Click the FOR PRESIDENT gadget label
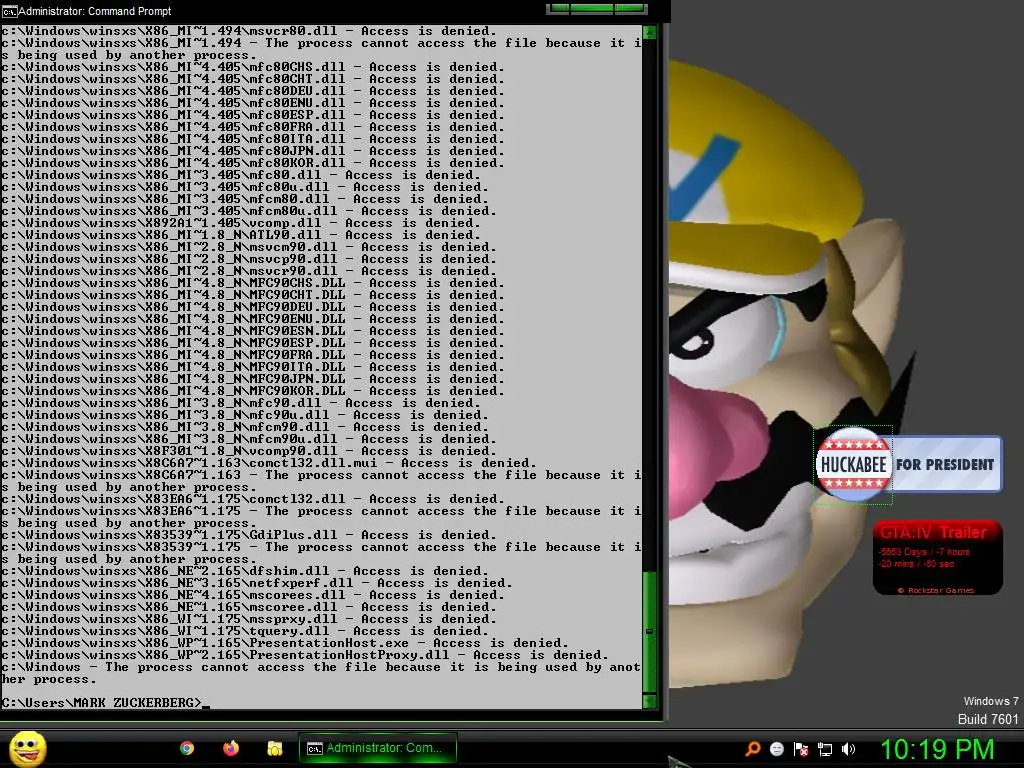 [945, 464]
